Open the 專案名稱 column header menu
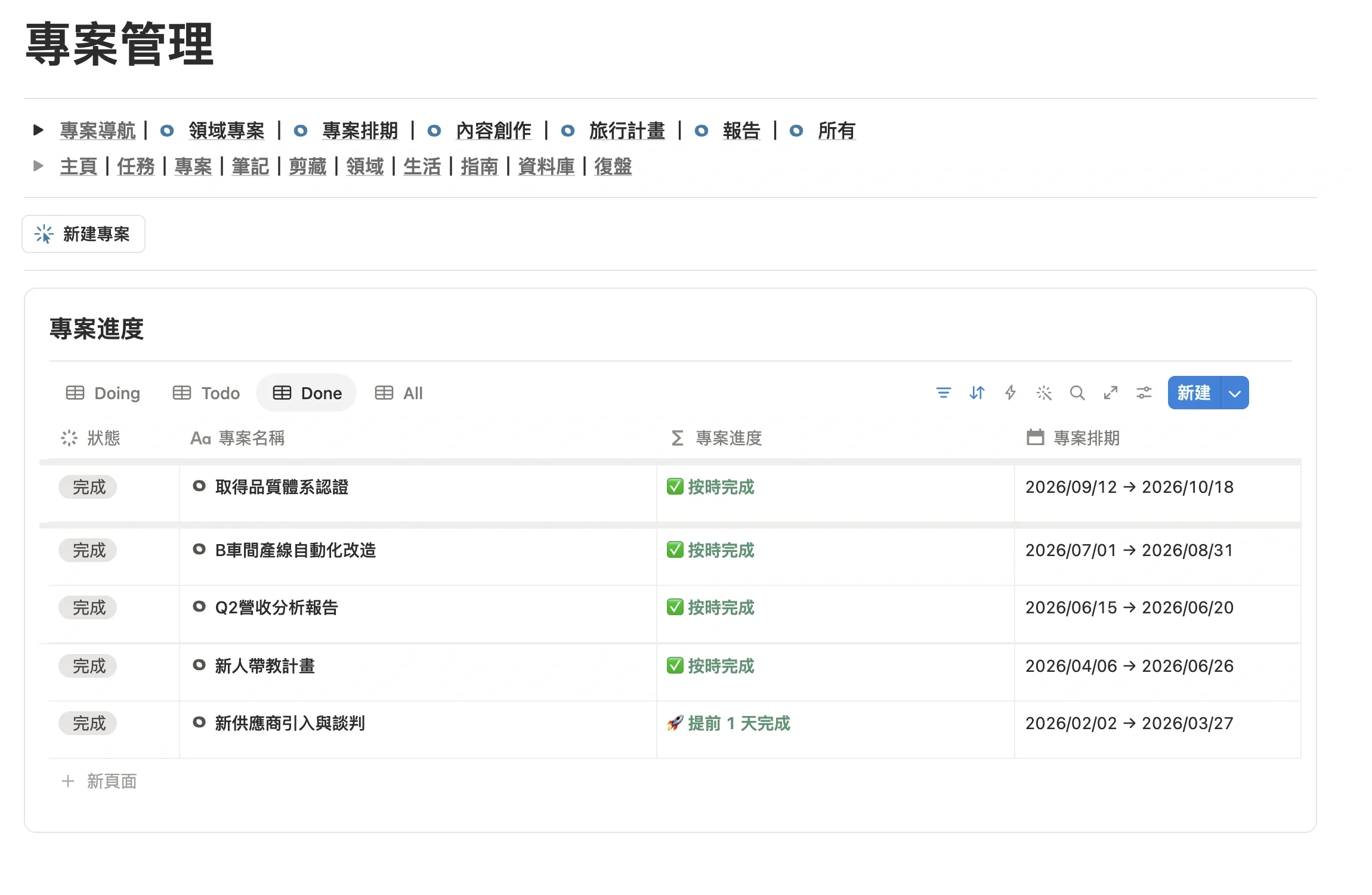The width and height of the screenshot is (1372, 895). pyautogui.click(x=237, y=438)
